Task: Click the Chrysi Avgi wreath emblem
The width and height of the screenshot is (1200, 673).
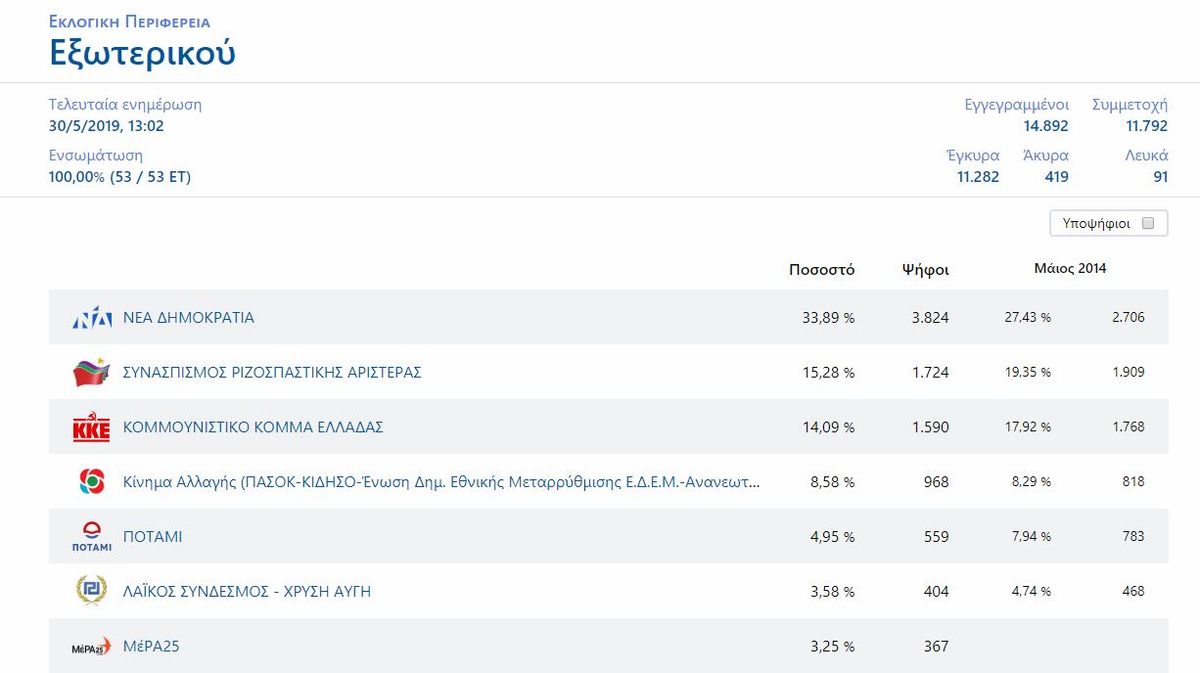Action: click(x=91, y=591)
